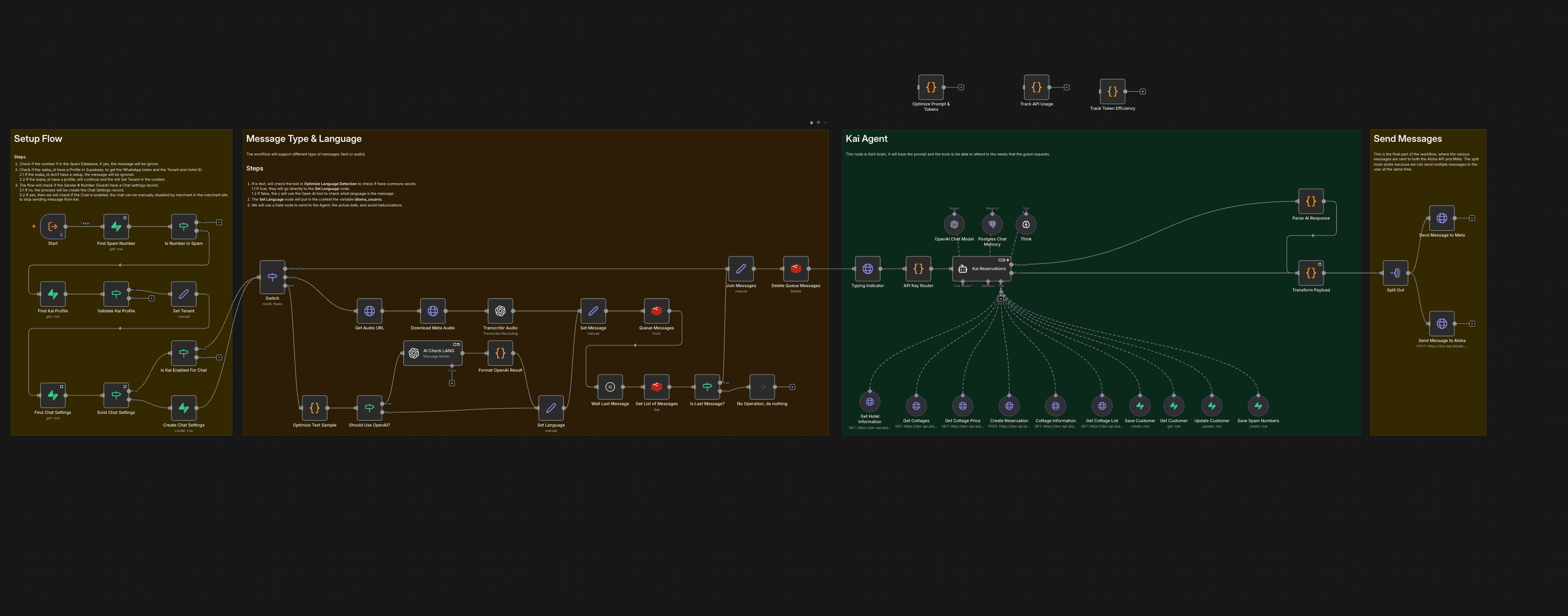The width and height of the screenshot is (1568, 616).
Task: Open the Track API Usage node
Action: (x=1036, y=87)
